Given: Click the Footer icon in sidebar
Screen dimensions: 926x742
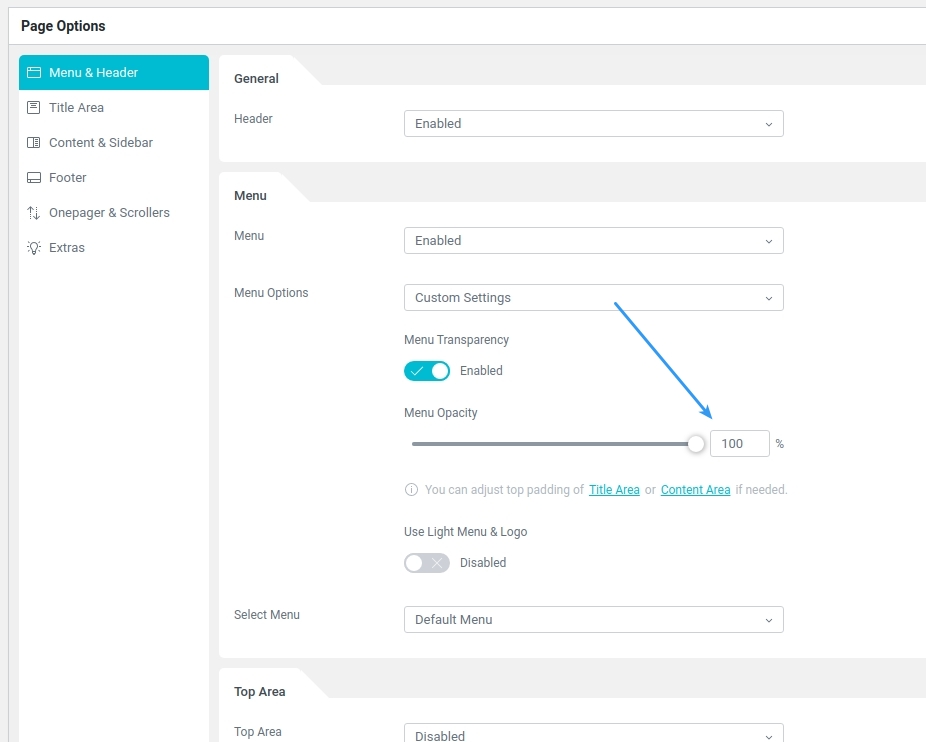Looking at the screenshot, I should [x=34, y=178].
